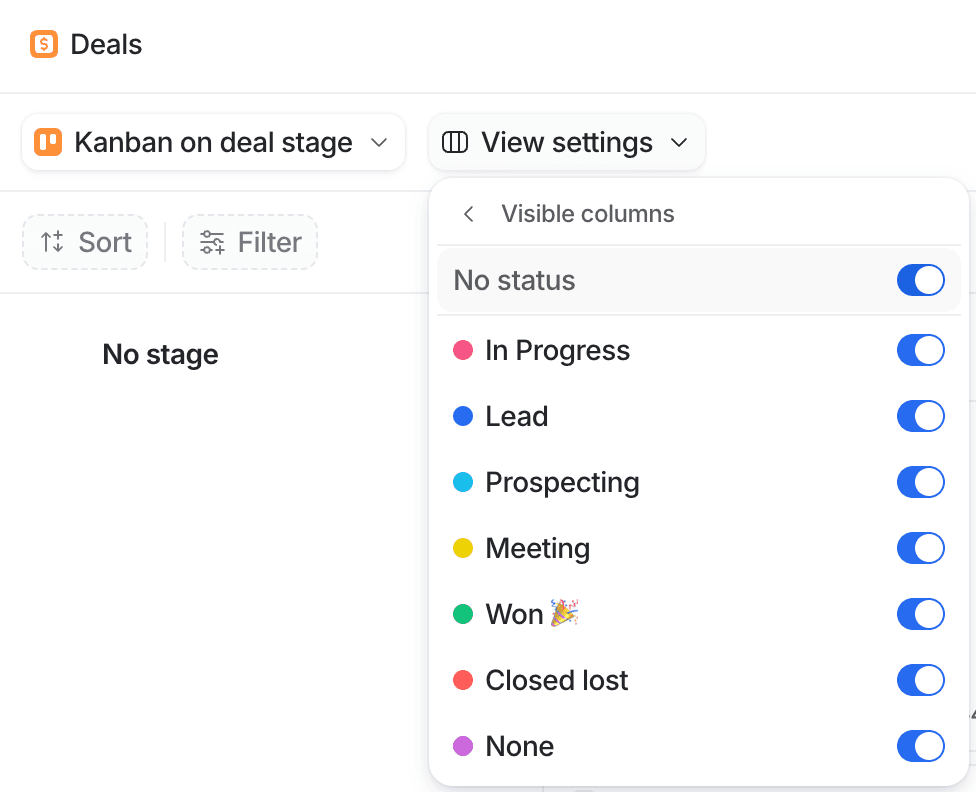Select the Meeting entry in column list
The height and width of the screenshot is (792, 976).
(537, 549)
